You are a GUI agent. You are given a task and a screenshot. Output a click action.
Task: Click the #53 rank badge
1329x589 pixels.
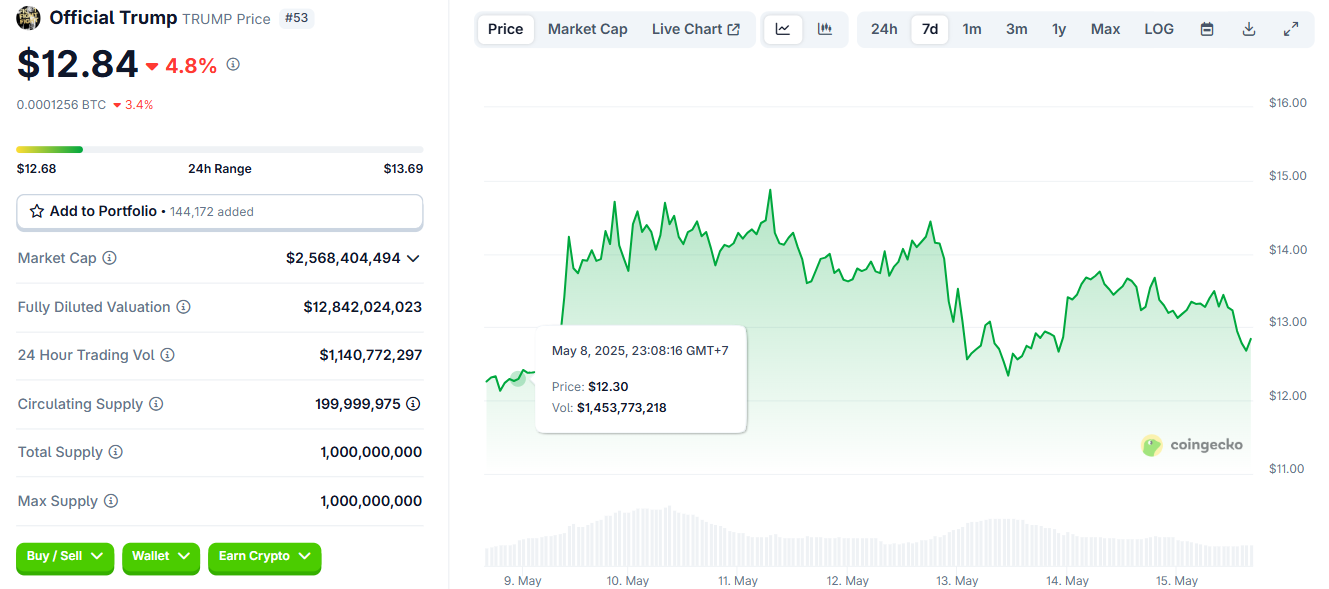pos(297,18)
